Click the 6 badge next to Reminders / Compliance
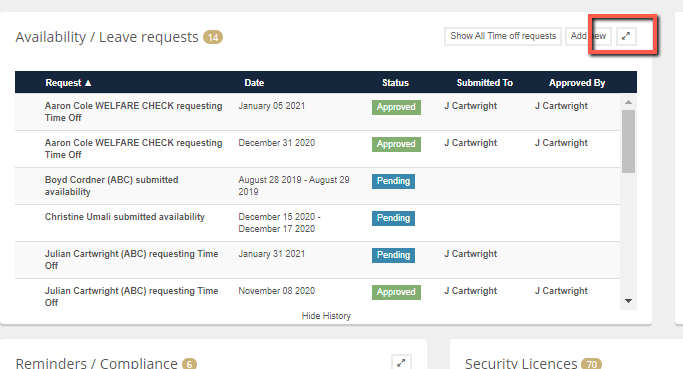The height and width of the screenshot is (369, 683). point(189,364)
